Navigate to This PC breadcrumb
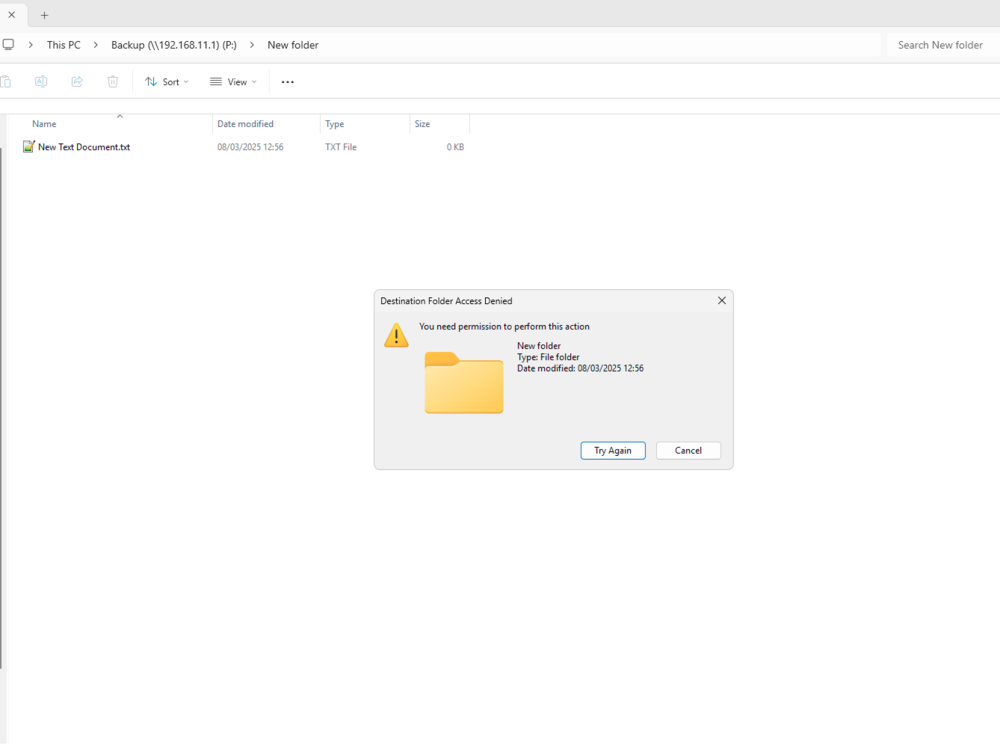1000x751 pixels. (64, 45)
